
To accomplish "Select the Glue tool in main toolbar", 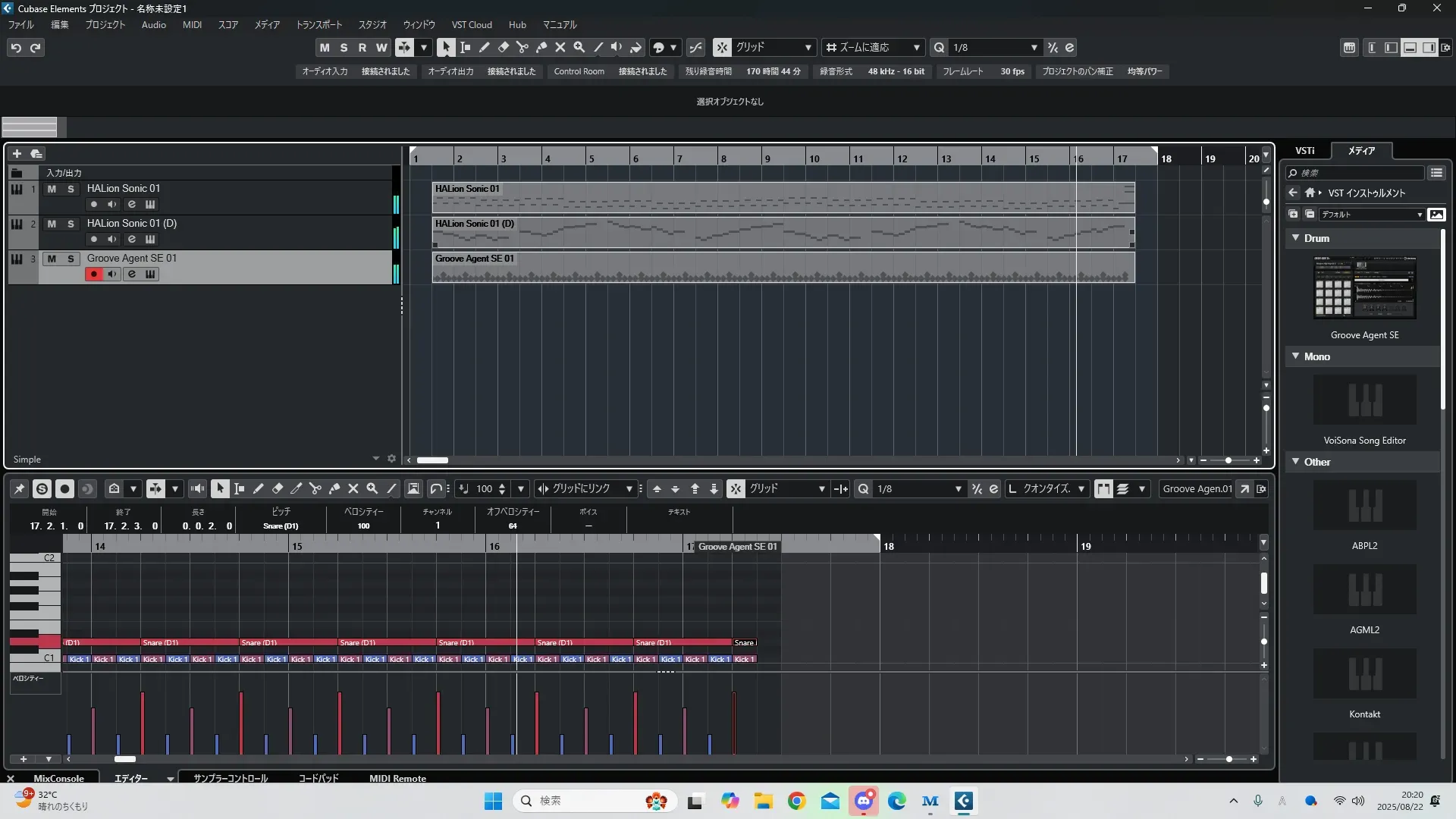I will coord(541,47).
